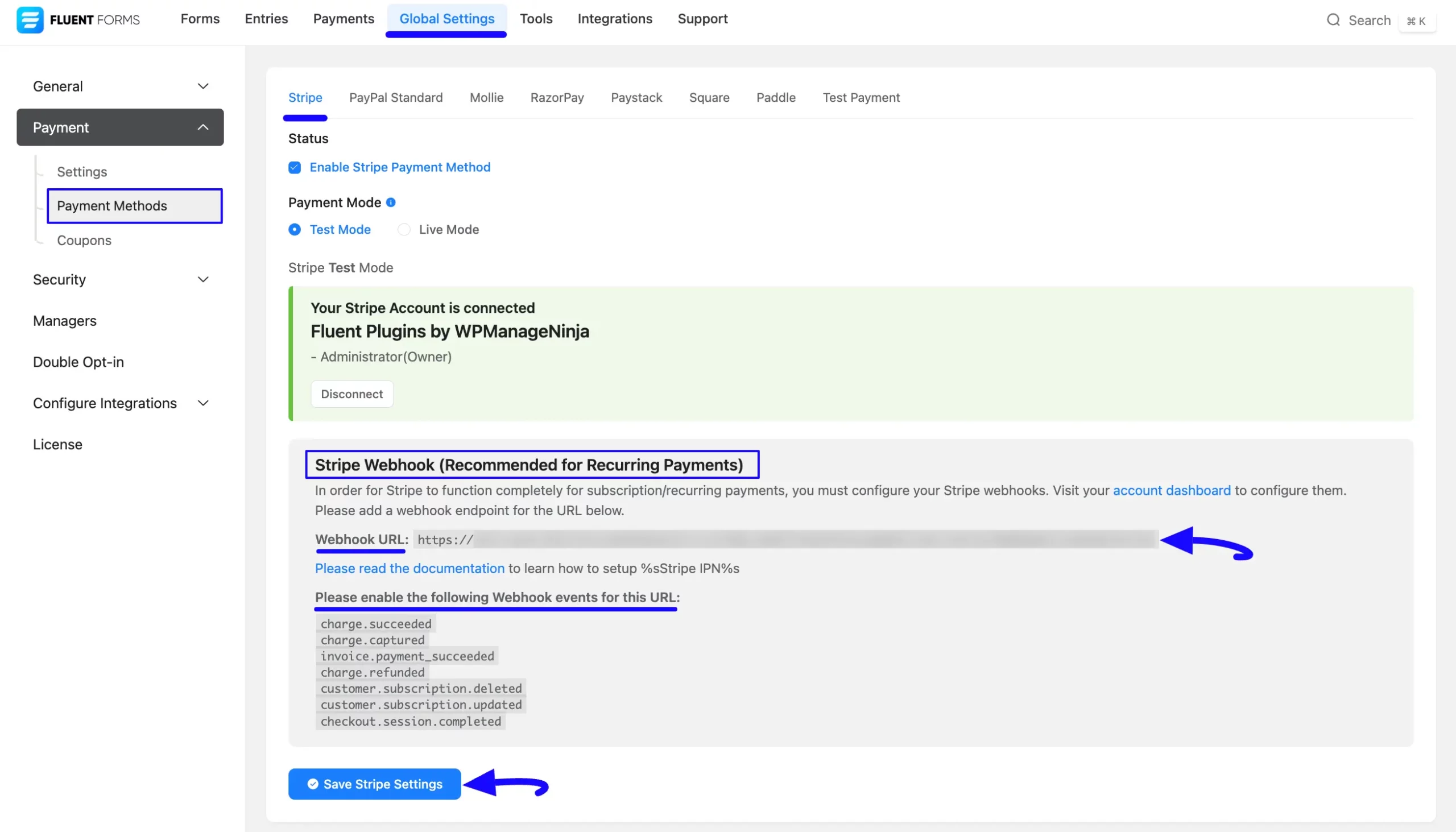1456x832 pixels.
Task: Expand Configure Integrations section
Action: [x=120, y=403]
